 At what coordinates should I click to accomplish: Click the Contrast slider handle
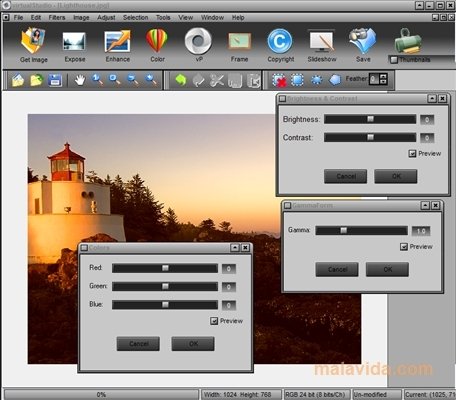coord(370,137)
